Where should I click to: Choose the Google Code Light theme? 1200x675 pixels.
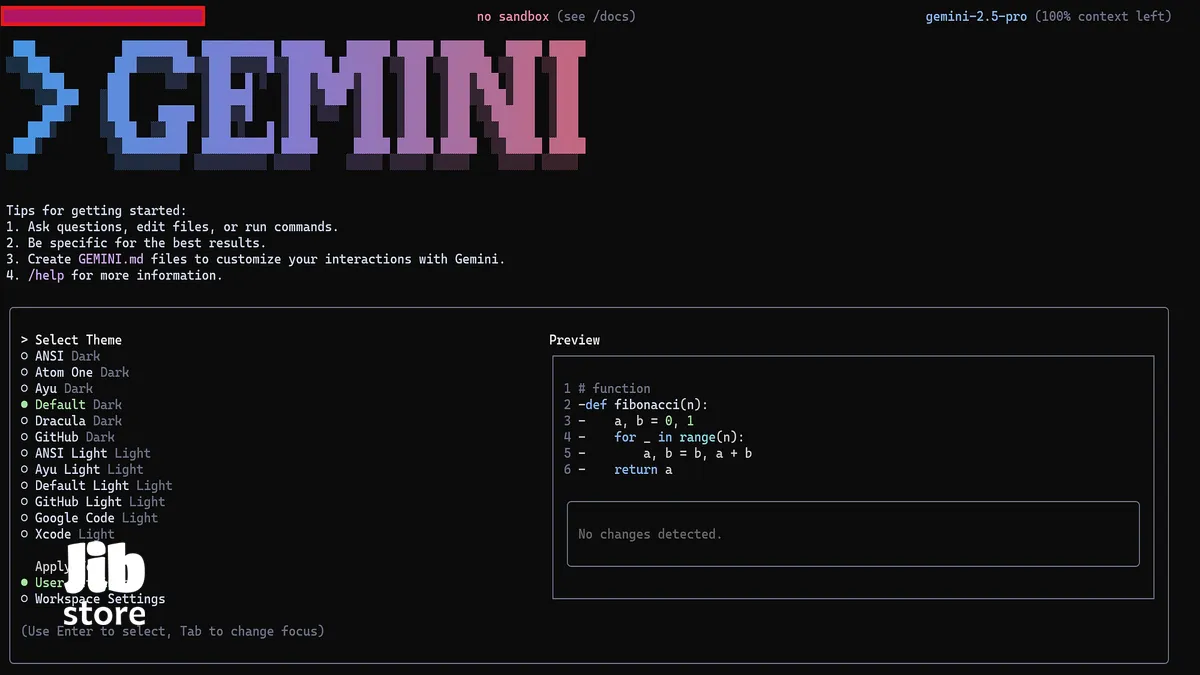coord(96,518)
